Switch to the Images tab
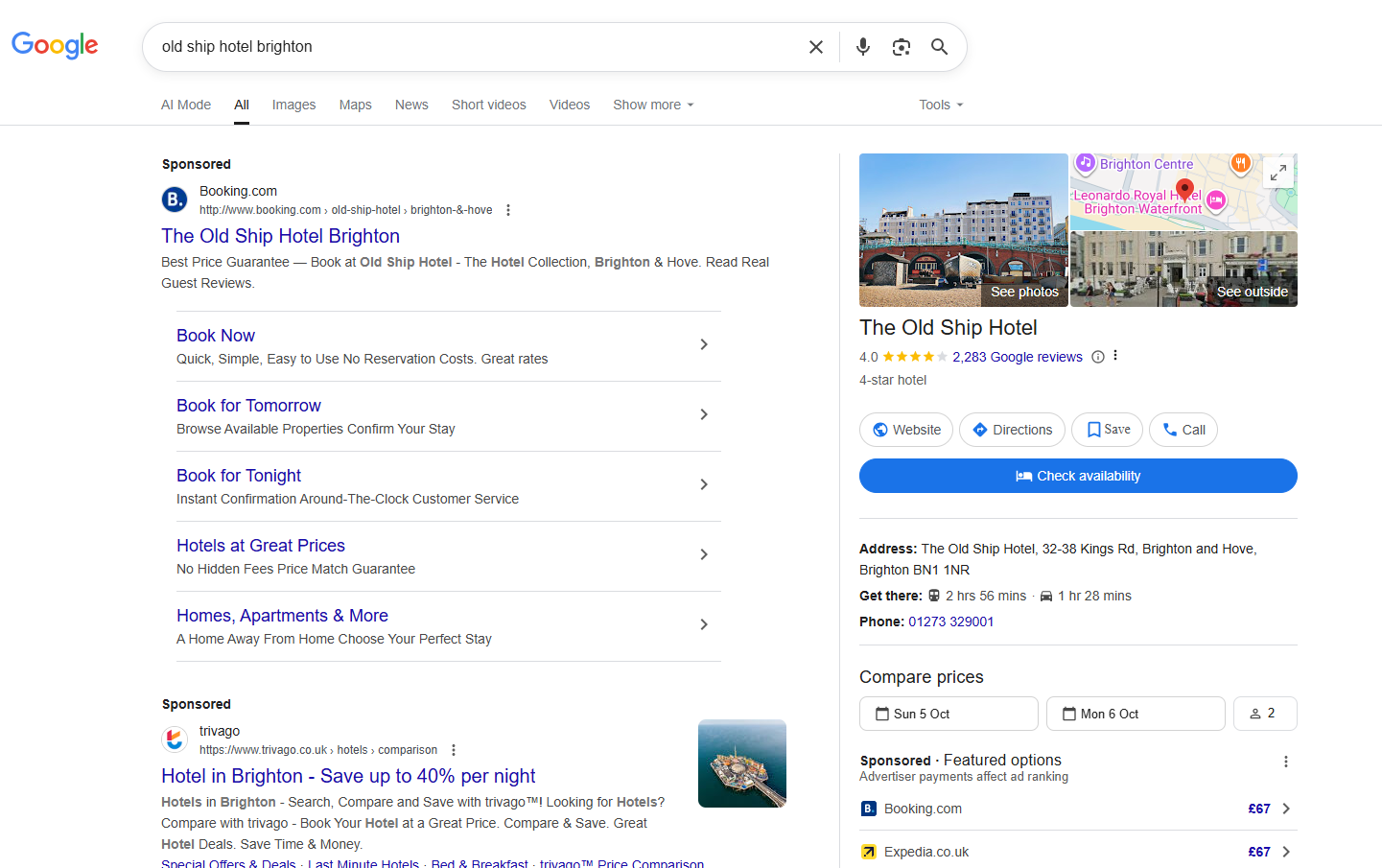The image size is (1382, 868). (x=293, y=105)
